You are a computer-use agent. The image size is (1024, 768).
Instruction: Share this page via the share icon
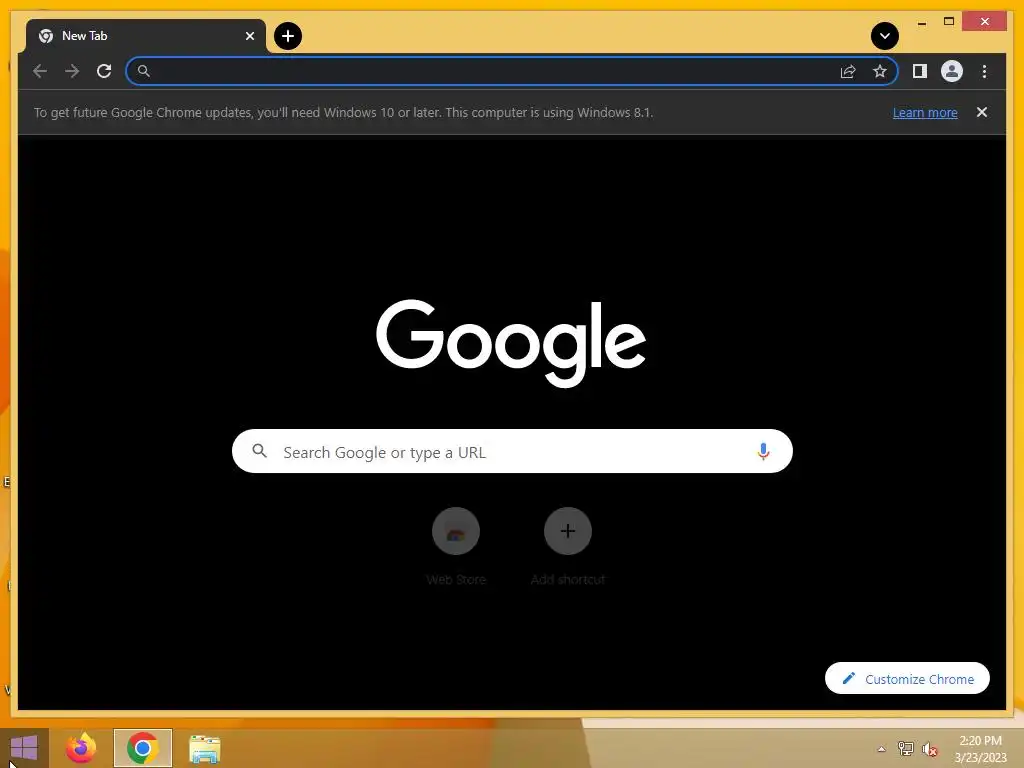(x=848, y=71)
